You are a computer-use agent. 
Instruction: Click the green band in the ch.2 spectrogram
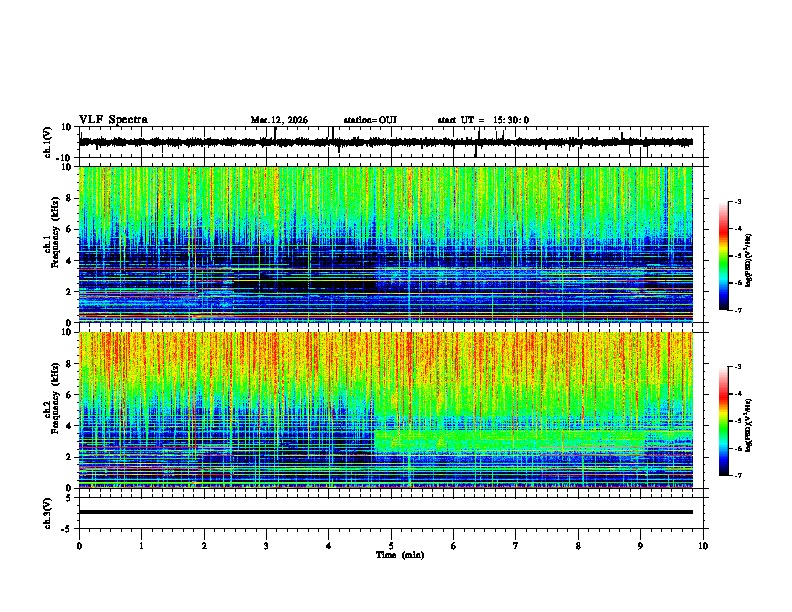pyautogui.click(x=510, y=440)
